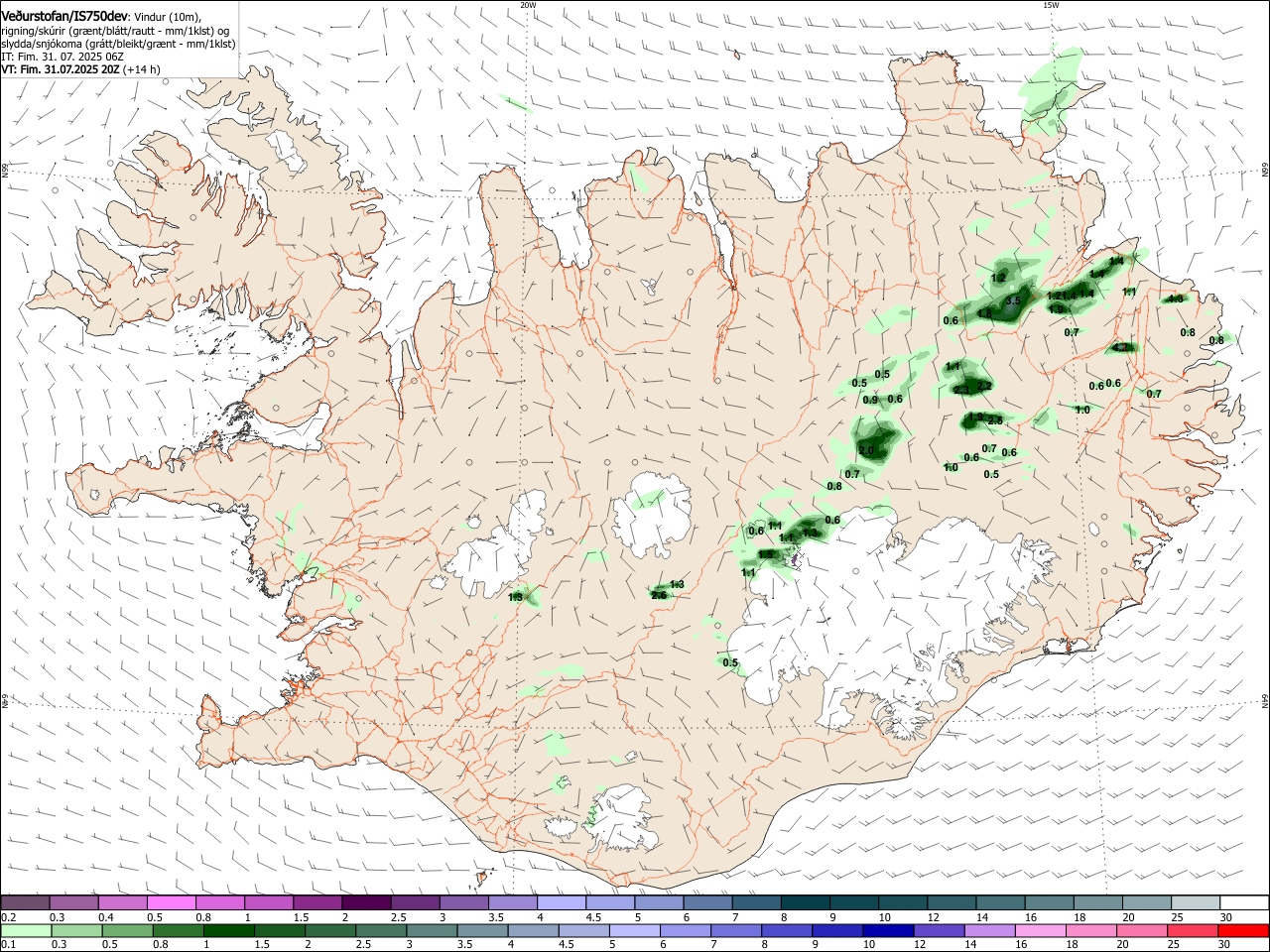Select lower legend swatch between 1 and 1.5
The image size is (1270, 952).
click(228, 930)
